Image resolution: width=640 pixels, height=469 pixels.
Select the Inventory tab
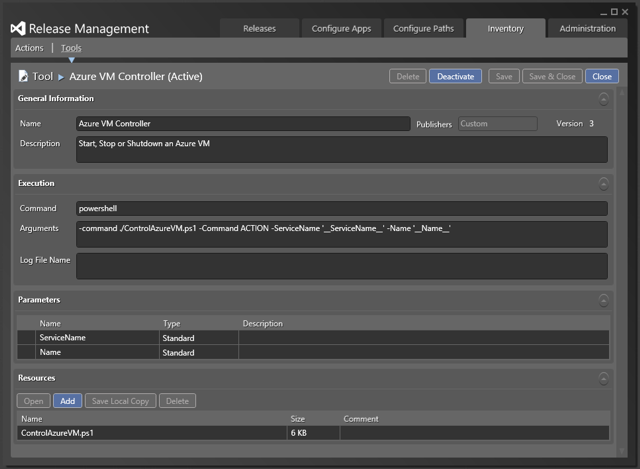pos(505,29)
